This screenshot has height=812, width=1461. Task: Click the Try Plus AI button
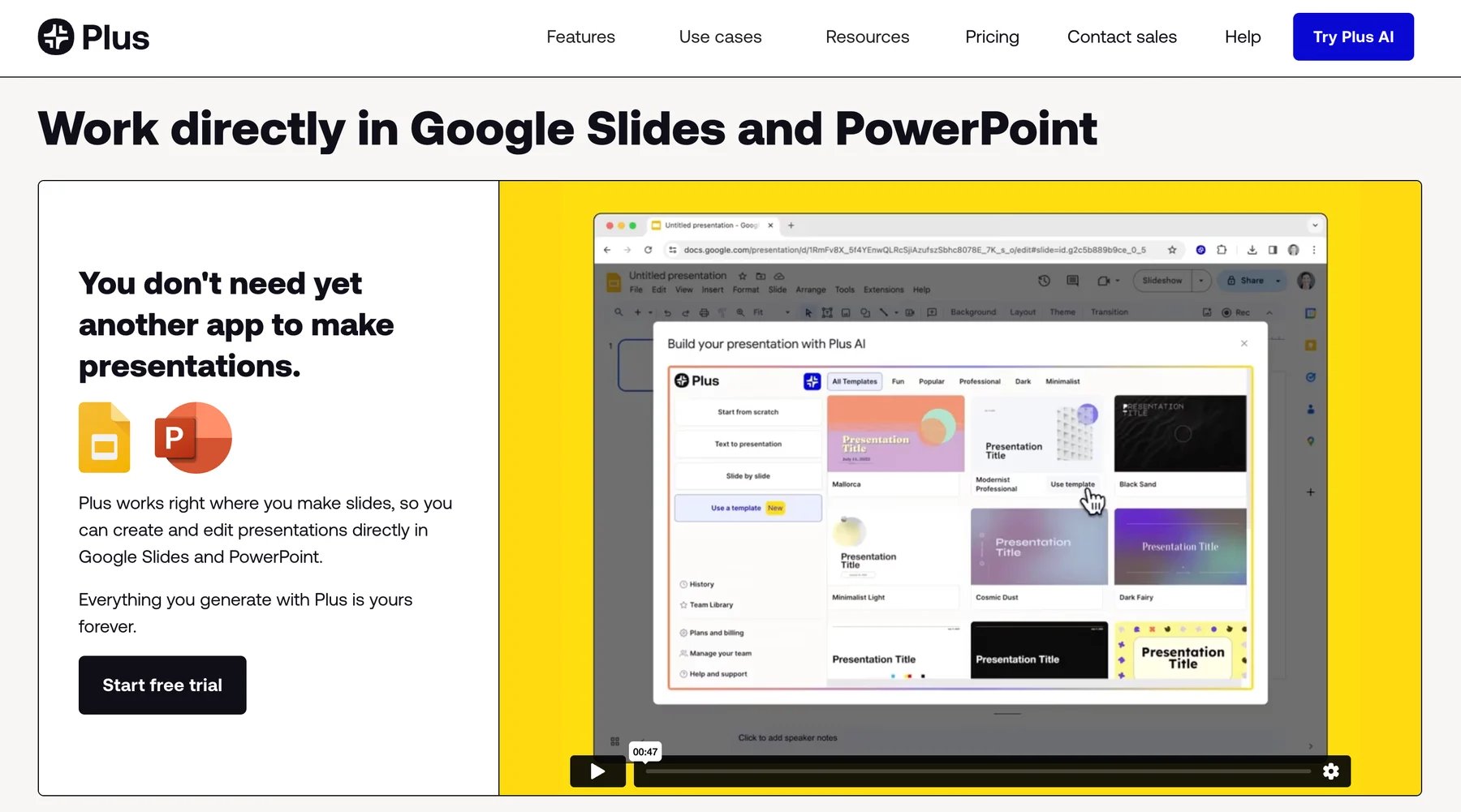click(x=1353, y=37)
